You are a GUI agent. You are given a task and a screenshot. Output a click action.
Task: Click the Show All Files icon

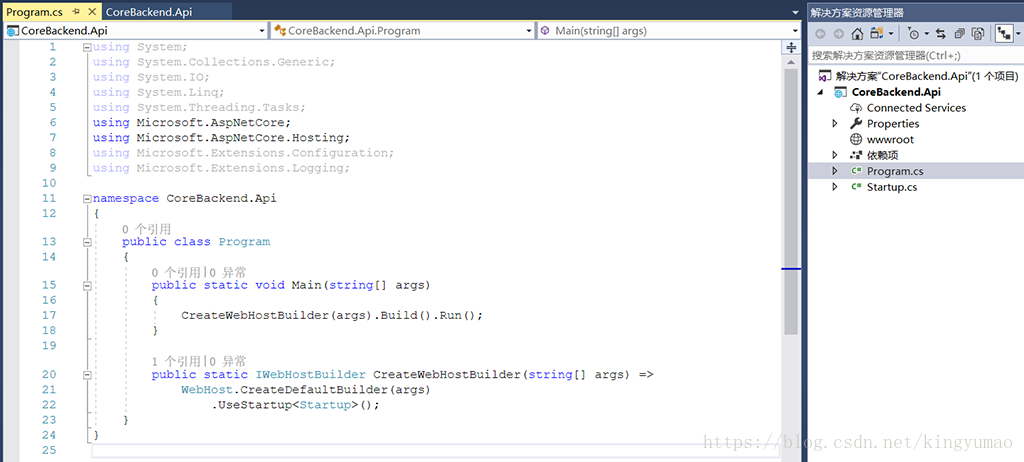click(978, 34)
